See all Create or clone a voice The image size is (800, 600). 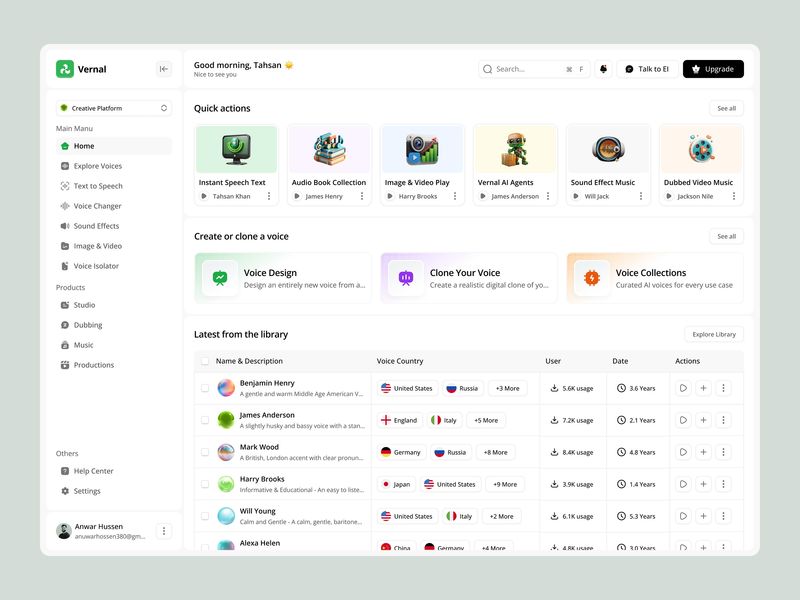click(x=727, y=236)
